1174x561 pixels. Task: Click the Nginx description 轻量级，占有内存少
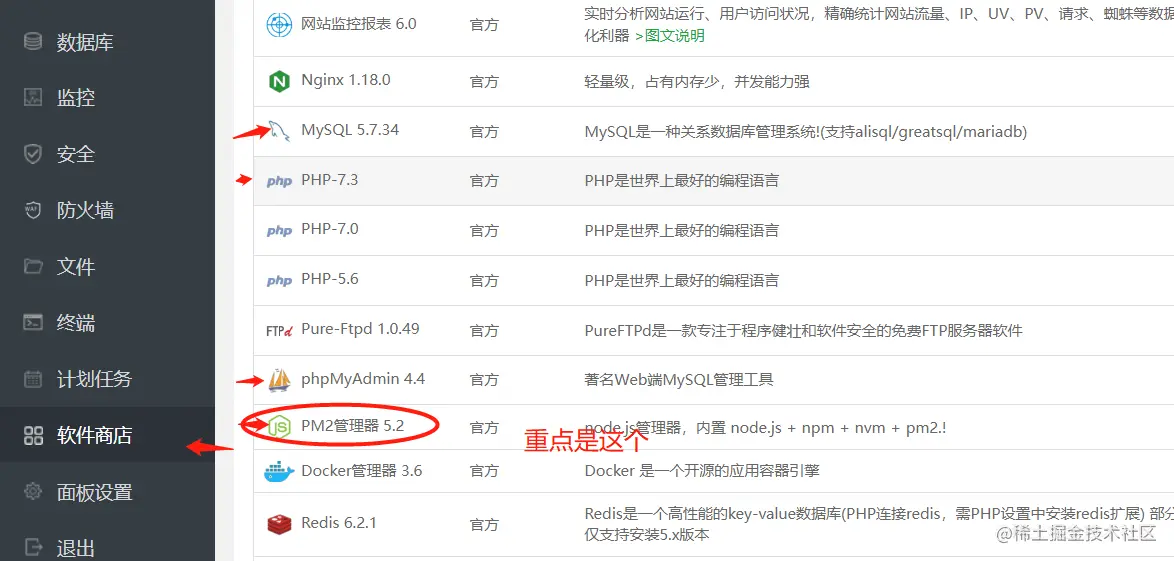pos(697,82)
